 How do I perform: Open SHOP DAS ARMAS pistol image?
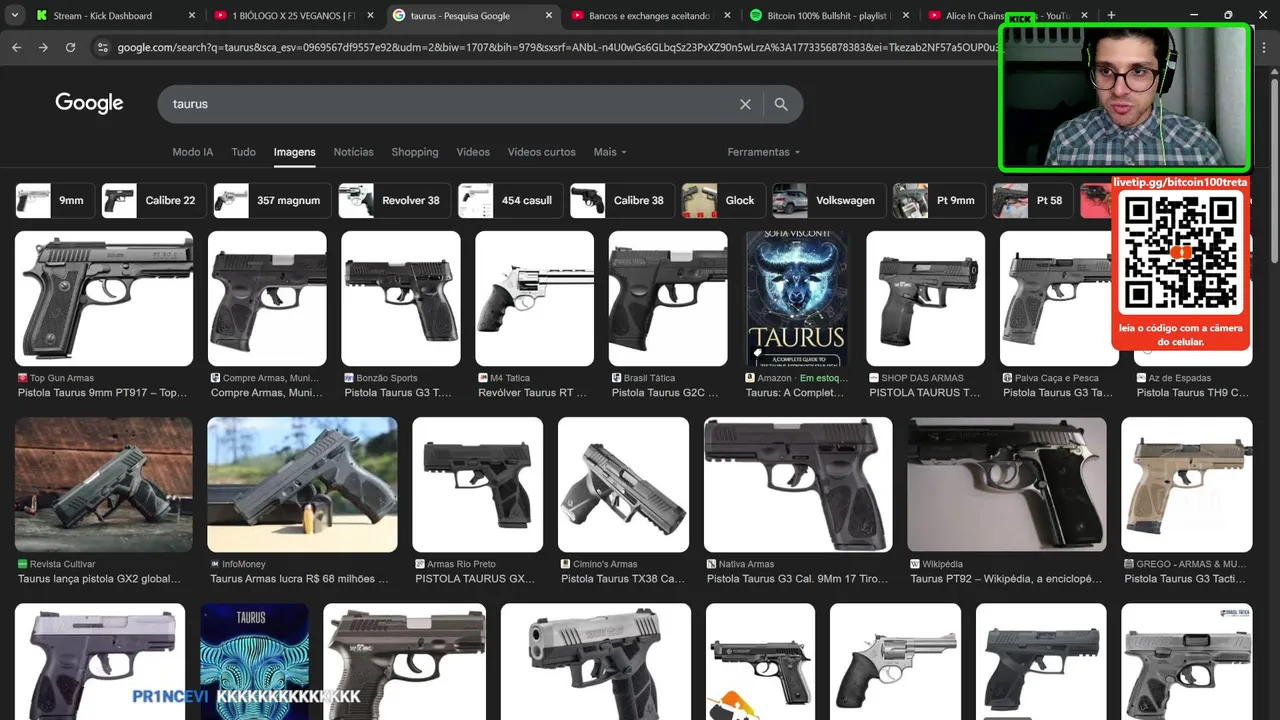point(925,299)
